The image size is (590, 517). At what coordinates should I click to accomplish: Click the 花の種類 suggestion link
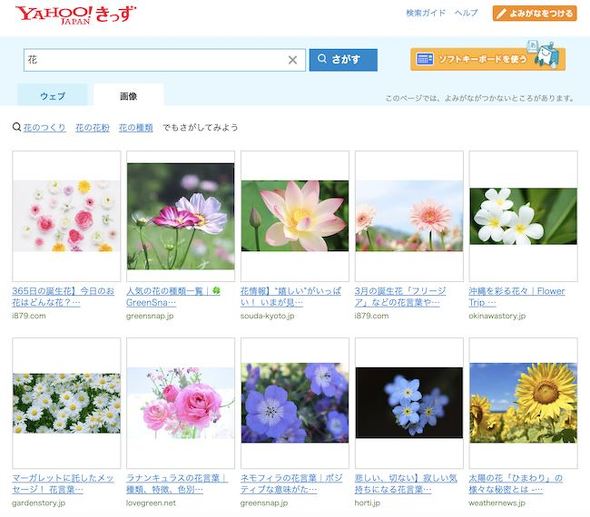(136, 128)
